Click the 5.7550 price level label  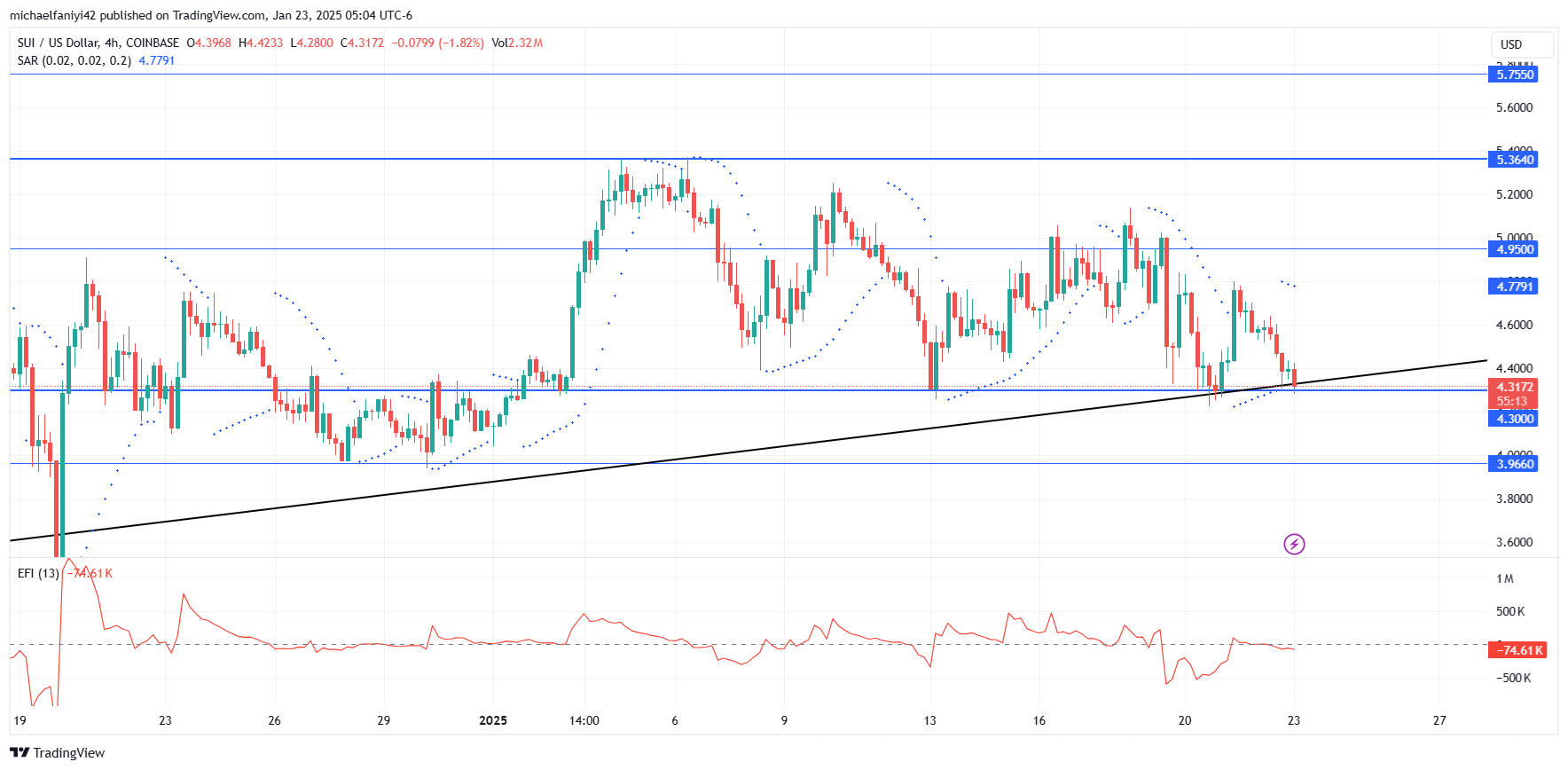(x=1513, y=75)
